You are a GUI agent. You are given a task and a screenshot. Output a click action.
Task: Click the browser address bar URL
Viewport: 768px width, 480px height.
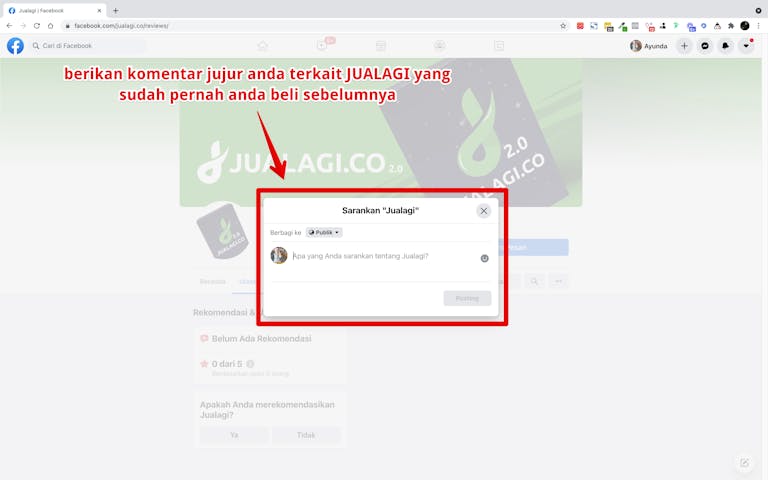[121, 25]
